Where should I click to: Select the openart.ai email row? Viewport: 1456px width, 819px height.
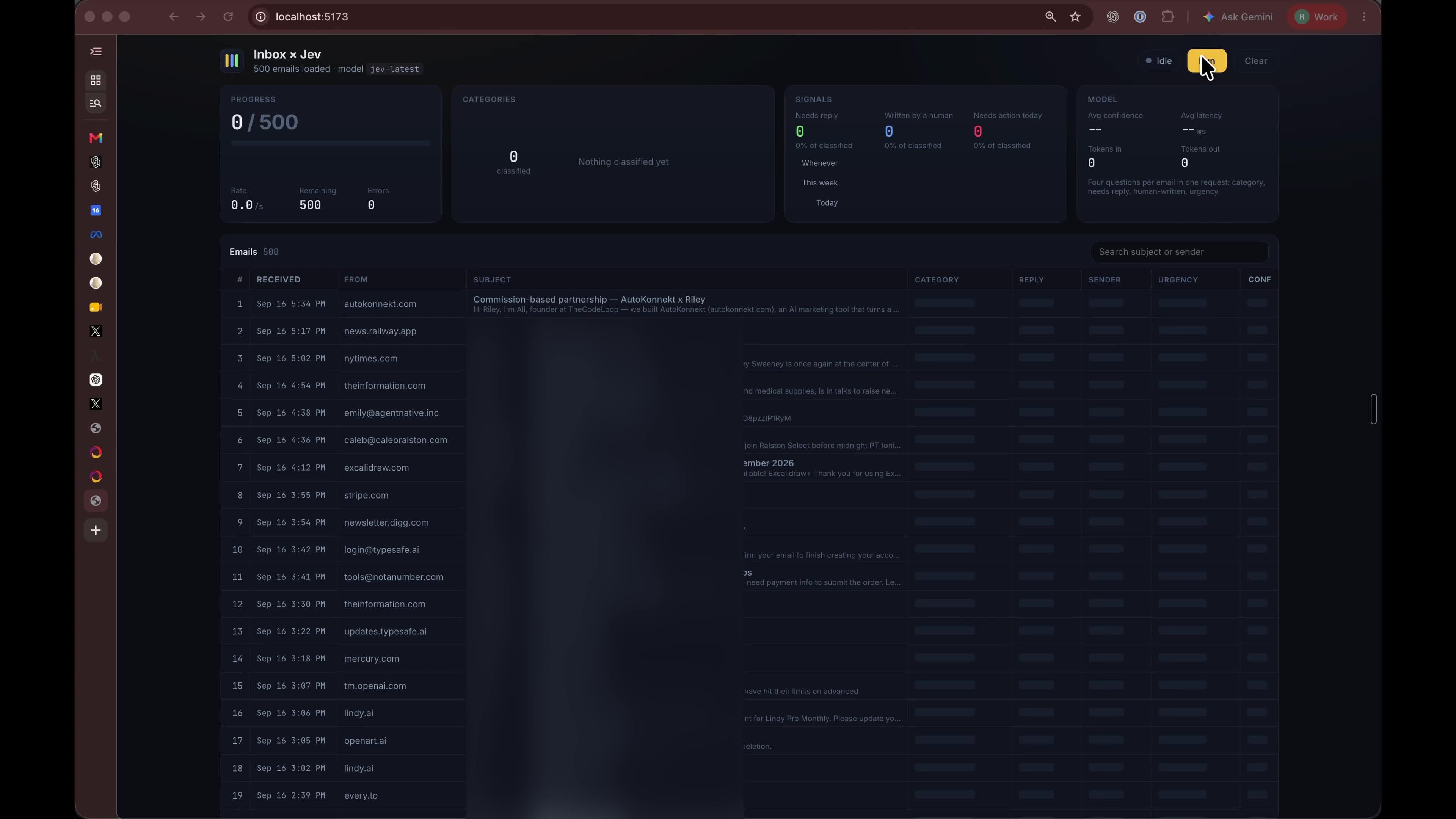[x=749, y=741]
